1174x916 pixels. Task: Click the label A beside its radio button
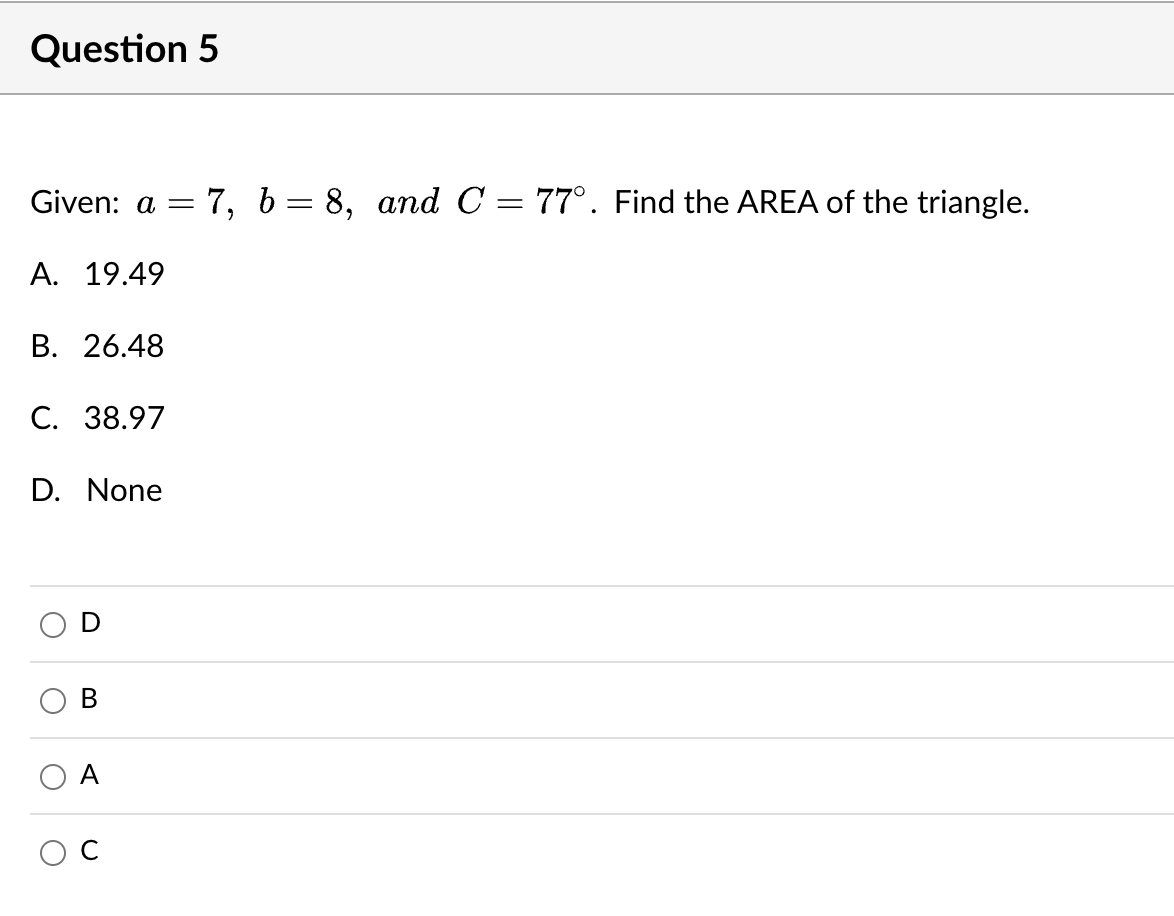coord(88,775)
